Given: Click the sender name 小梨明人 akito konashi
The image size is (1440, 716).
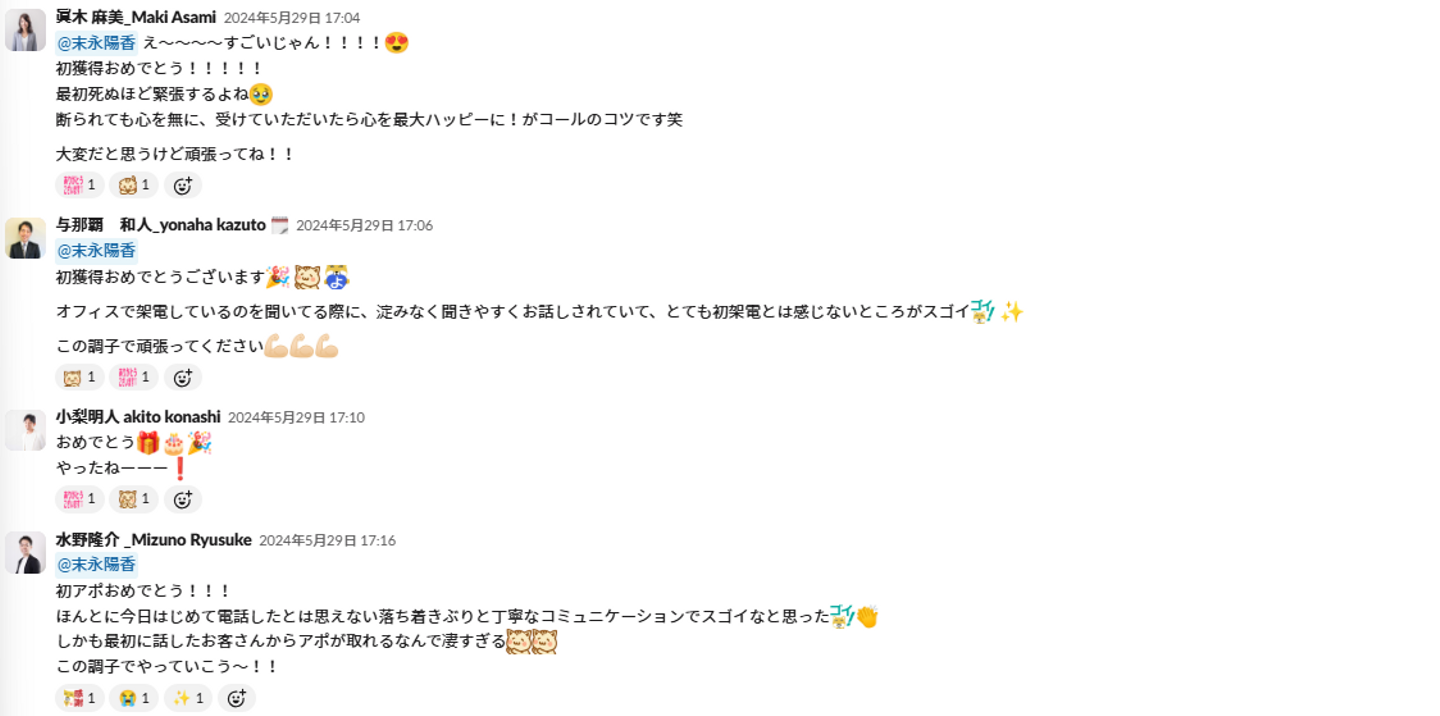Looking at the screenshot, I should pos(138,417).
